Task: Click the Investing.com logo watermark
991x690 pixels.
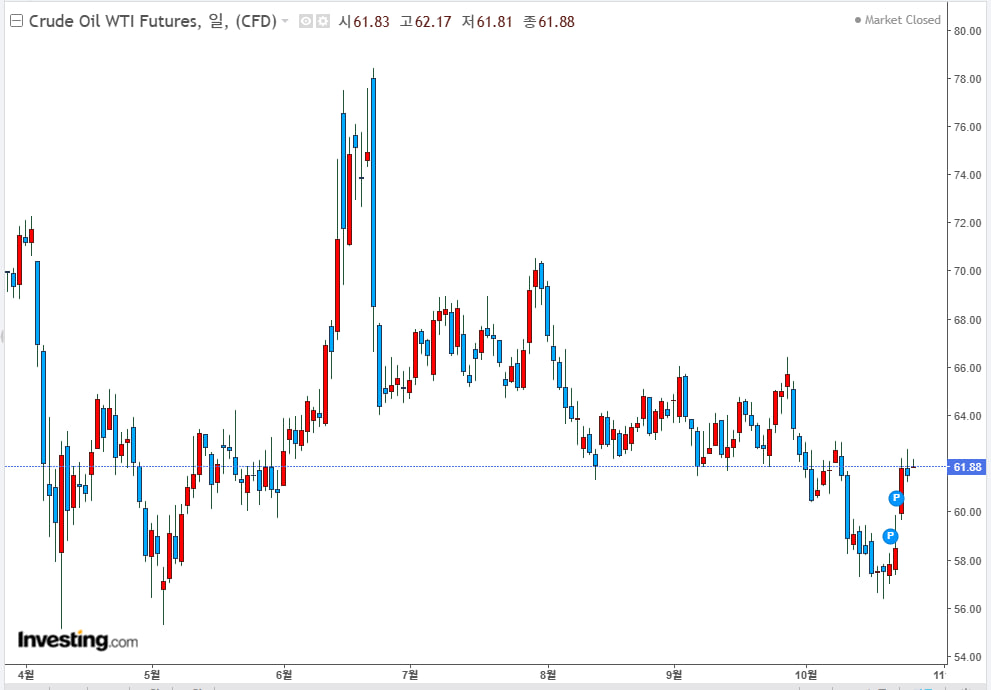Action: 77,640
